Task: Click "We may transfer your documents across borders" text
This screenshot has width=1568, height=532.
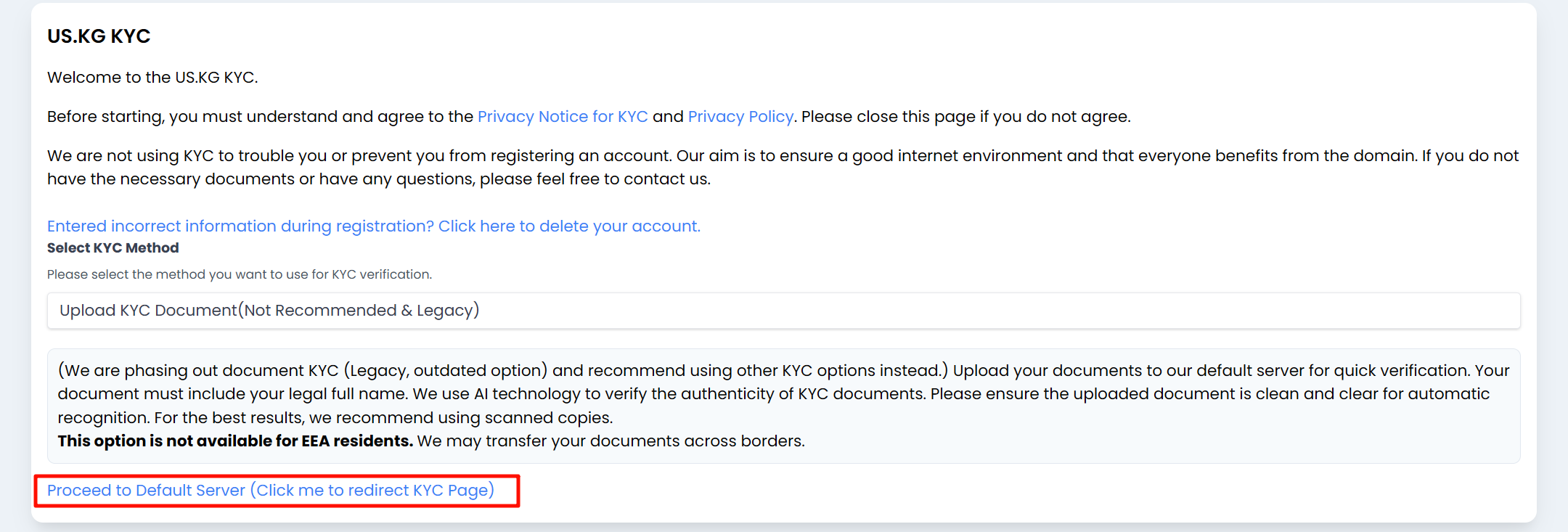Action: [x=611, y=441]
